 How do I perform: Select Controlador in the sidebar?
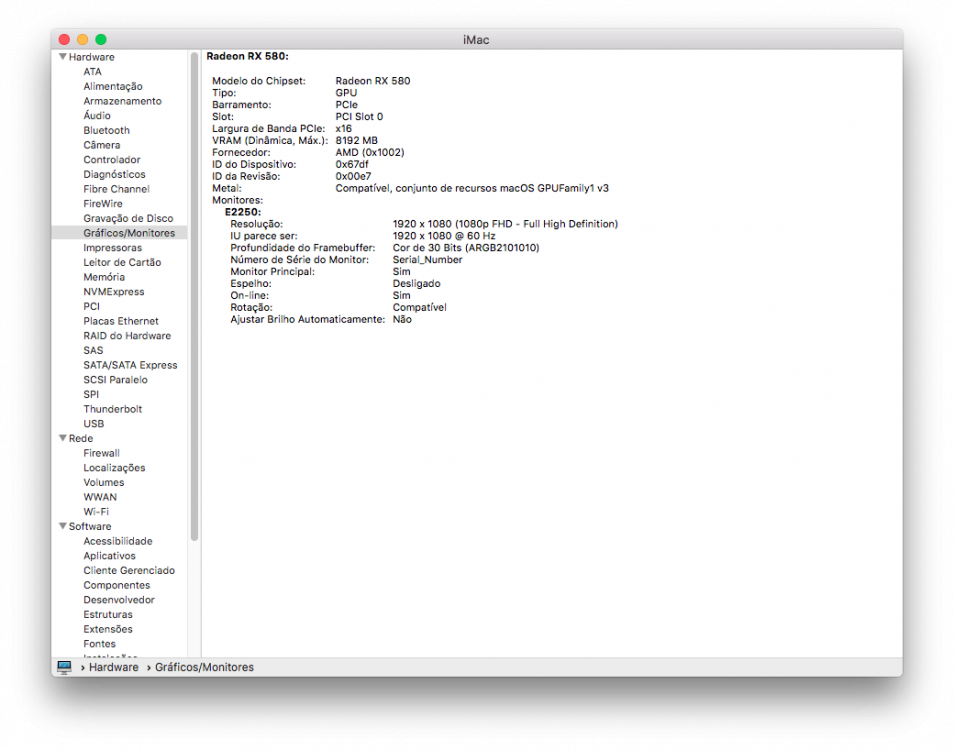pyautogui.click(x=112, y=159)
